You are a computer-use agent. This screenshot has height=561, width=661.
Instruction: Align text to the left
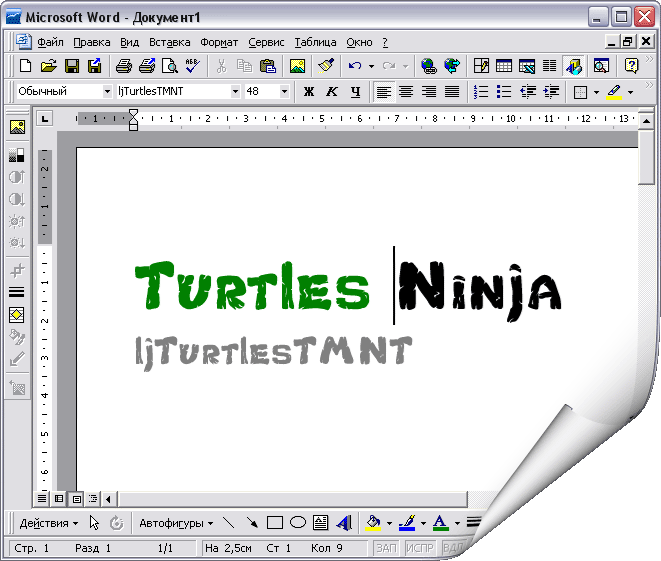pyautogui.click(x=384, y=91)
